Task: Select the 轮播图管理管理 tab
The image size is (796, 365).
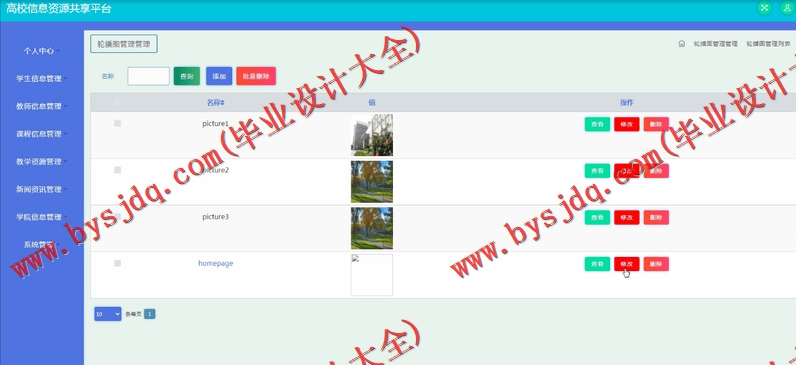Action: point(124,44)
